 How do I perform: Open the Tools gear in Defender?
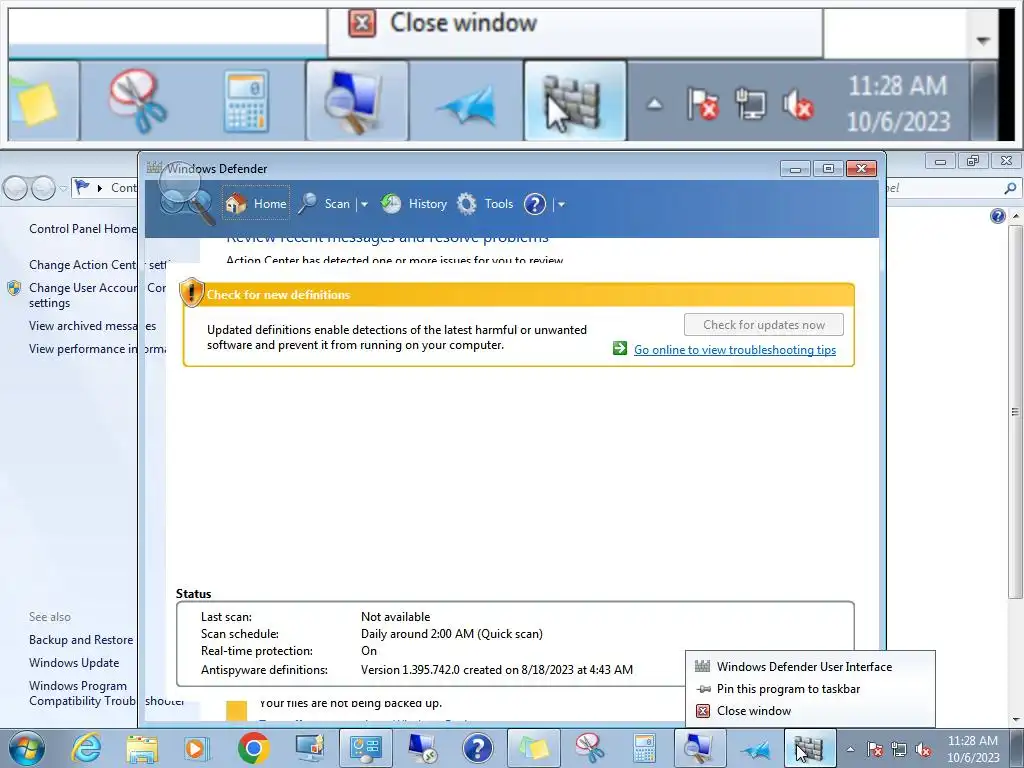485,204
